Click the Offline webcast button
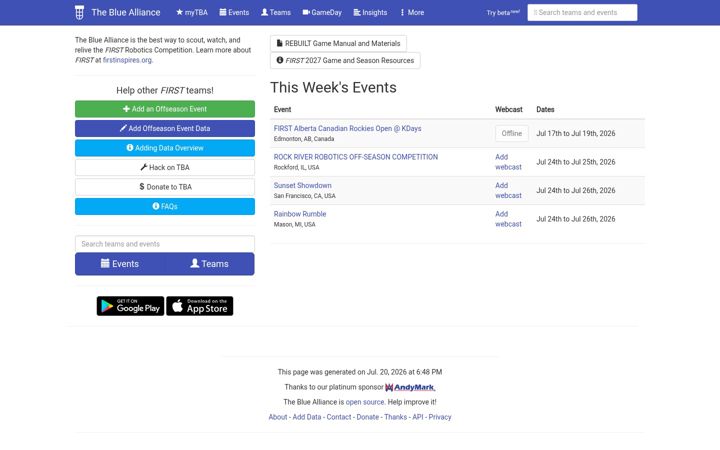720x450 pixels. pyautogui.click(x=512, y=134)
